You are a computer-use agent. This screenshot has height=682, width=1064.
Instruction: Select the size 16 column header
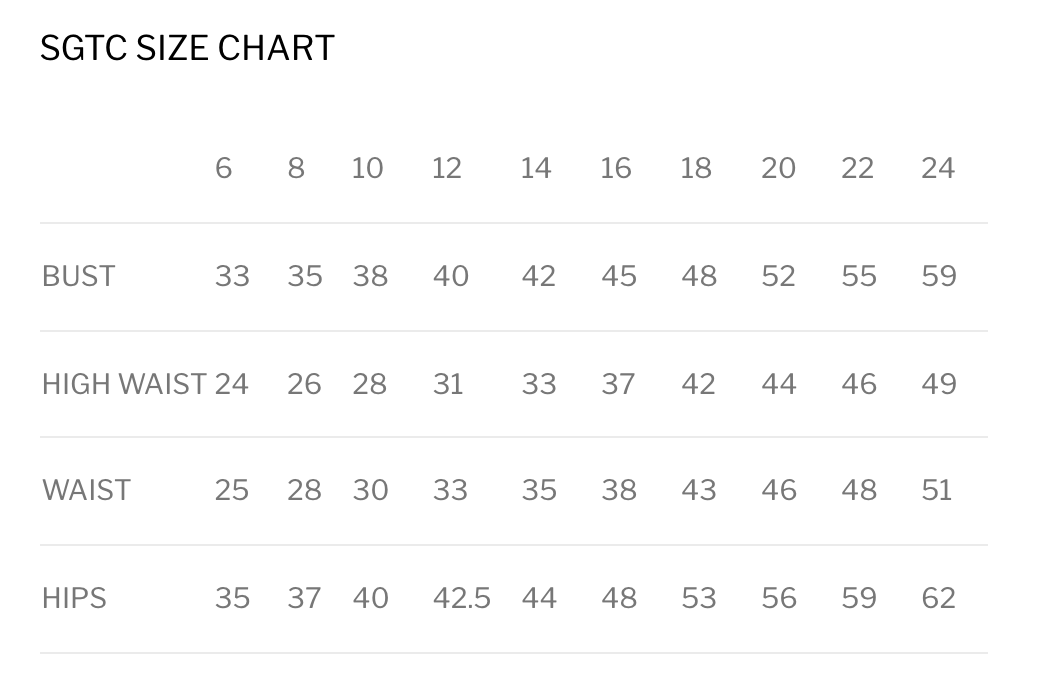click(616, 168)
